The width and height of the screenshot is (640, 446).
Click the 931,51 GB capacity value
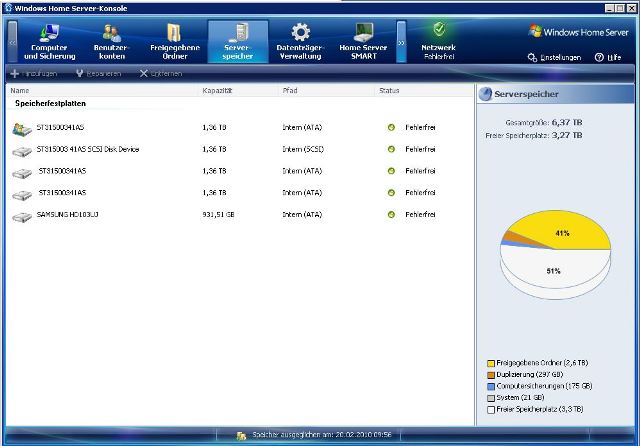coord(218,214)
